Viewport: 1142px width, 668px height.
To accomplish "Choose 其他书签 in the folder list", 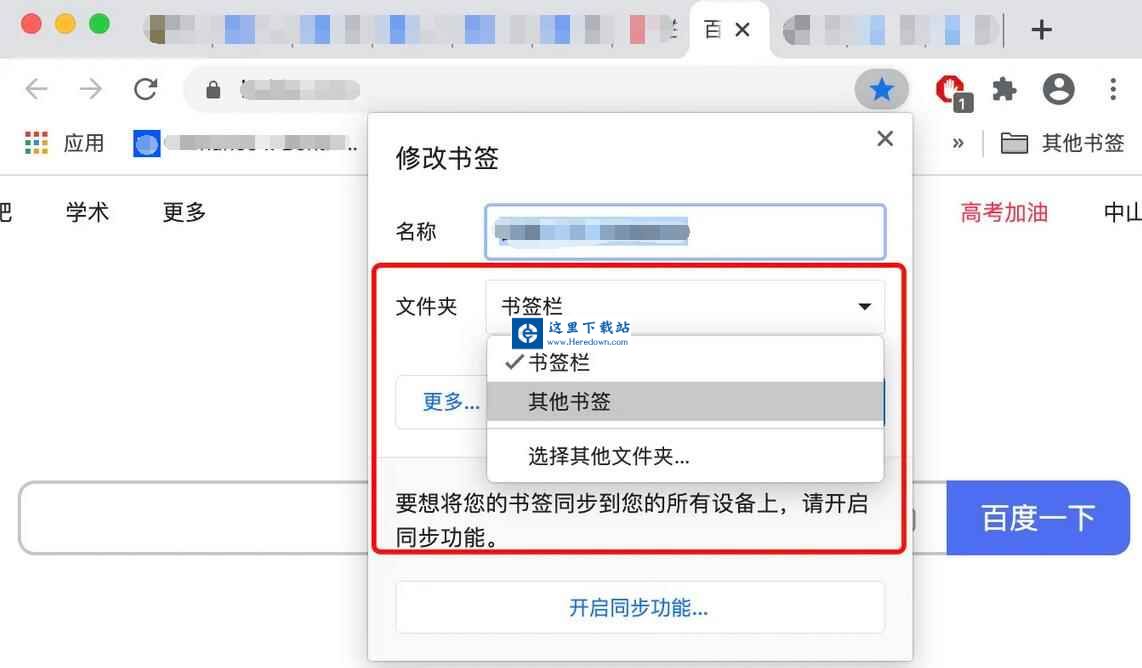I will point(685,401).
